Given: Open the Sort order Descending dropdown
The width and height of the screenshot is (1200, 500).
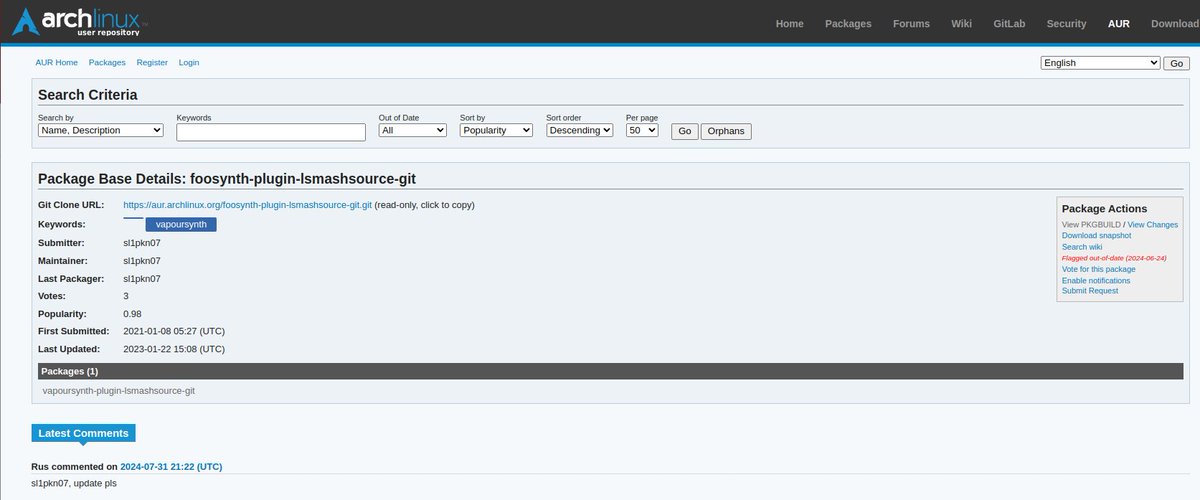Looking at the screenshot, I should (579, 130).
